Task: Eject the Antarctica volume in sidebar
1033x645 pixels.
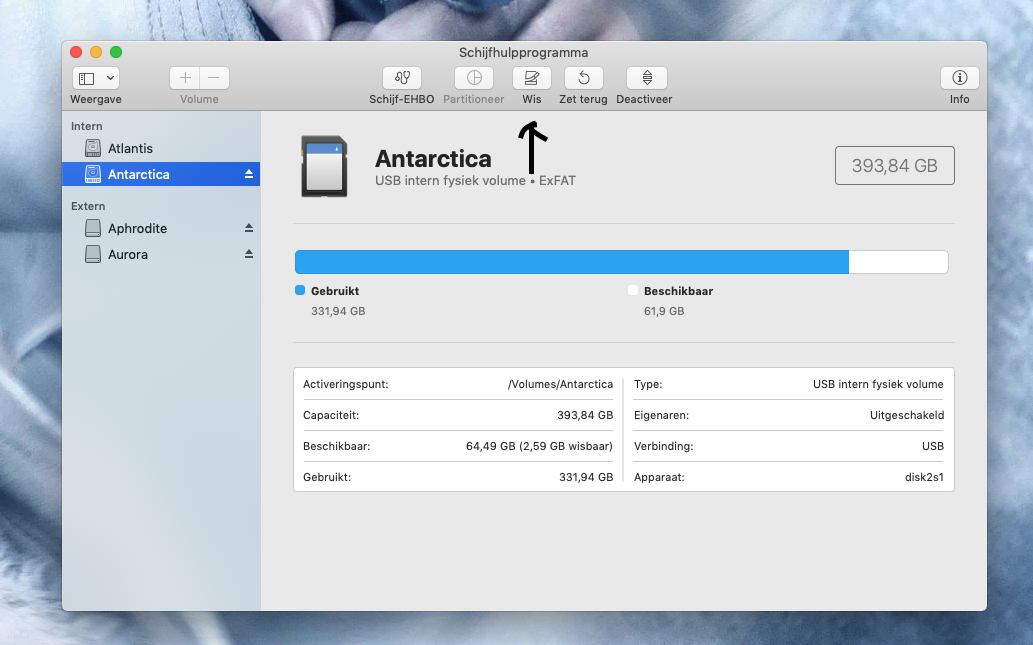Action: pyautogui.click(x=249, y=174)
